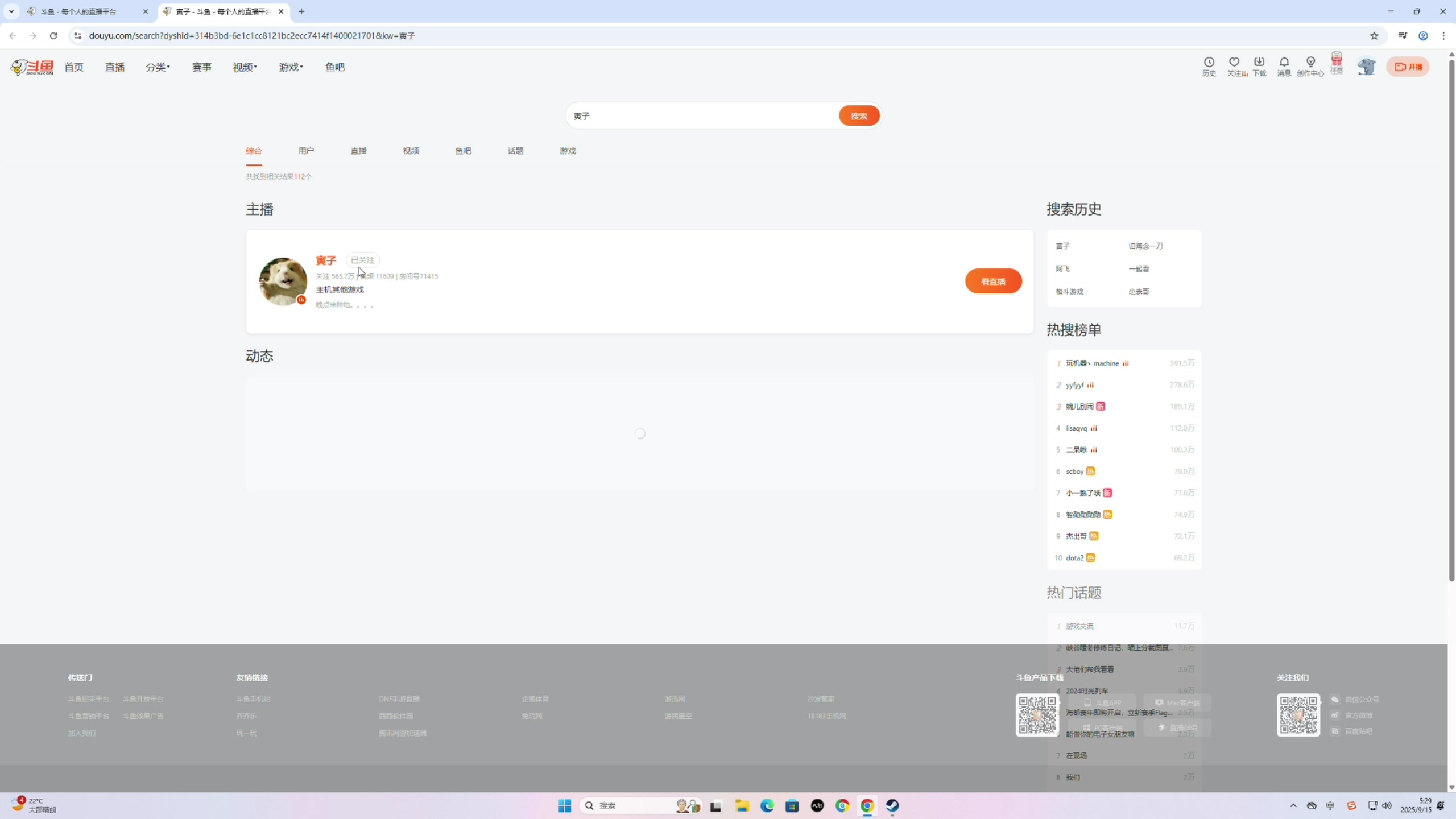Switch to the 直播 search tab
This screenshot has width=1456, height=819.
(358, 151)
